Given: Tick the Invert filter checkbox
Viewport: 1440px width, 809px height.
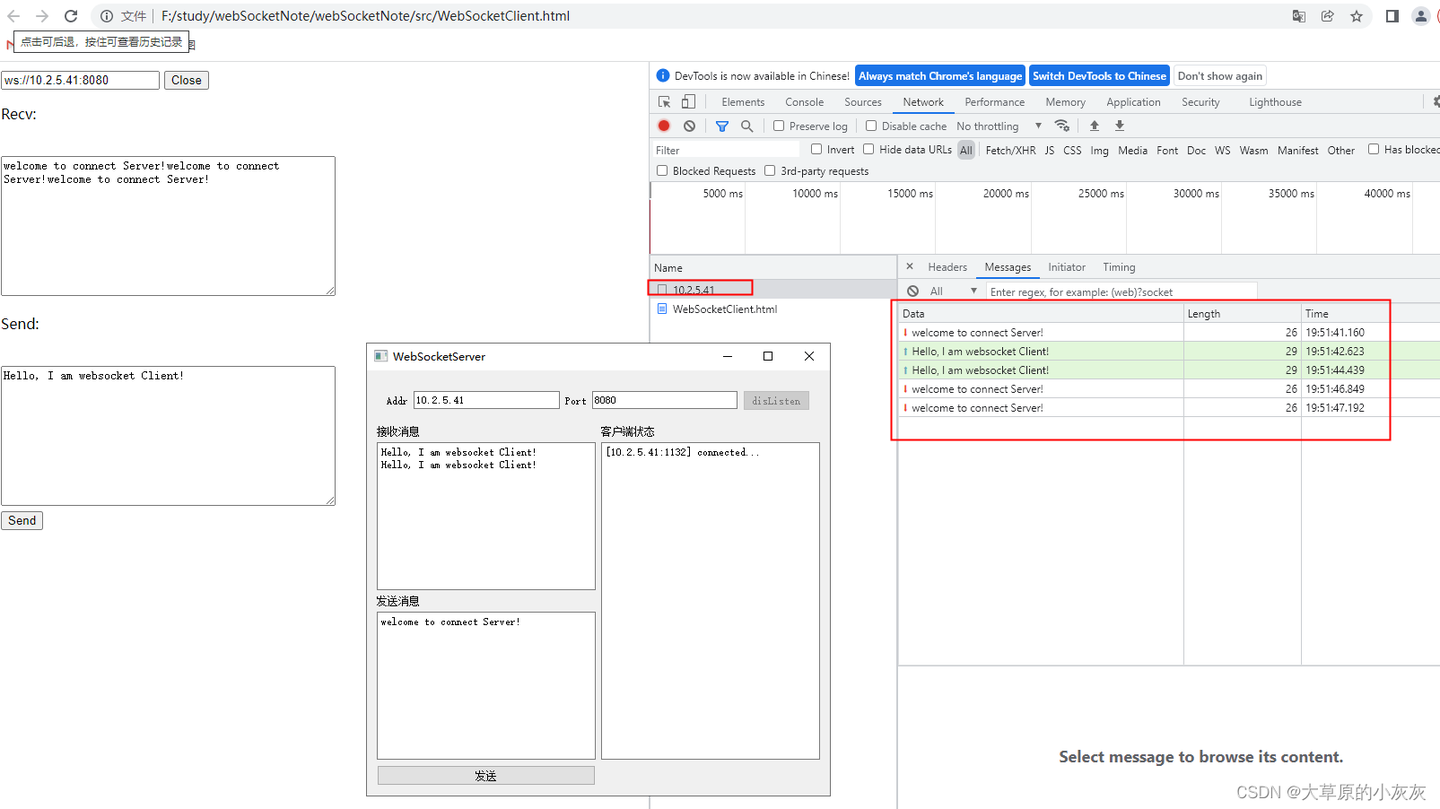Looking at the screenshot, I should (817, 149).
